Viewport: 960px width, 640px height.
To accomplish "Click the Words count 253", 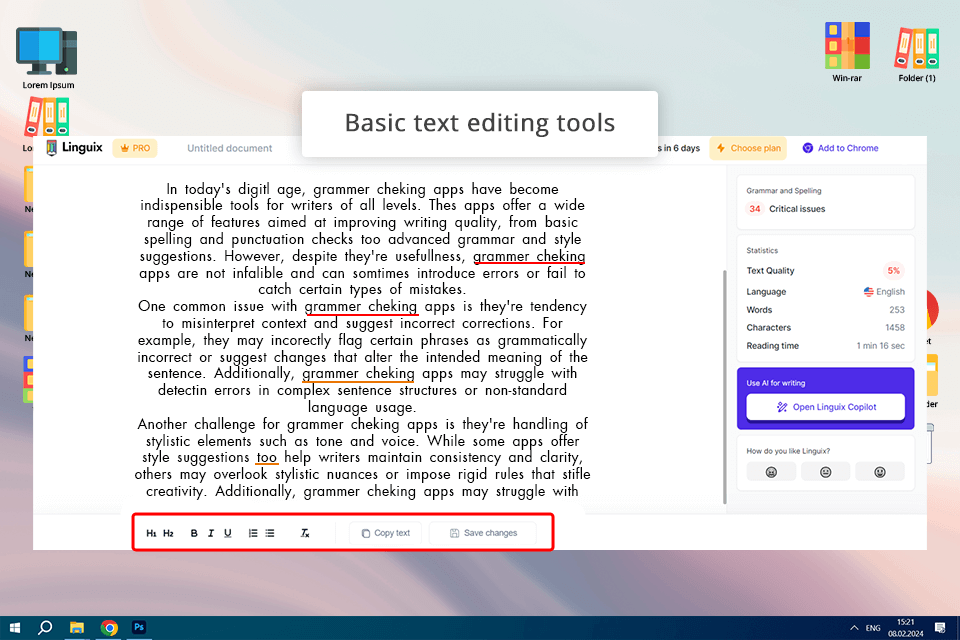I will click(896, 310).
